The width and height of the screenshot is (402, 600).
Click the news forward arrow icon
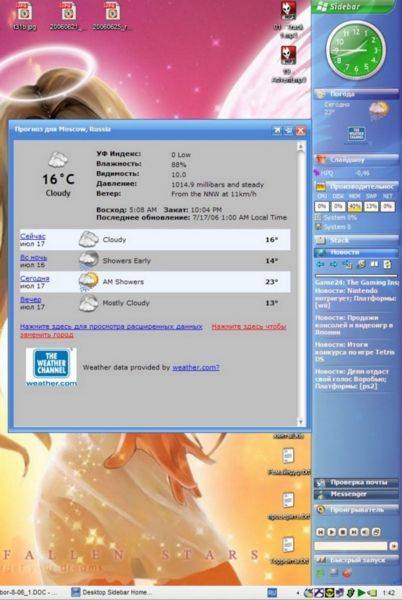click(334, 264)
